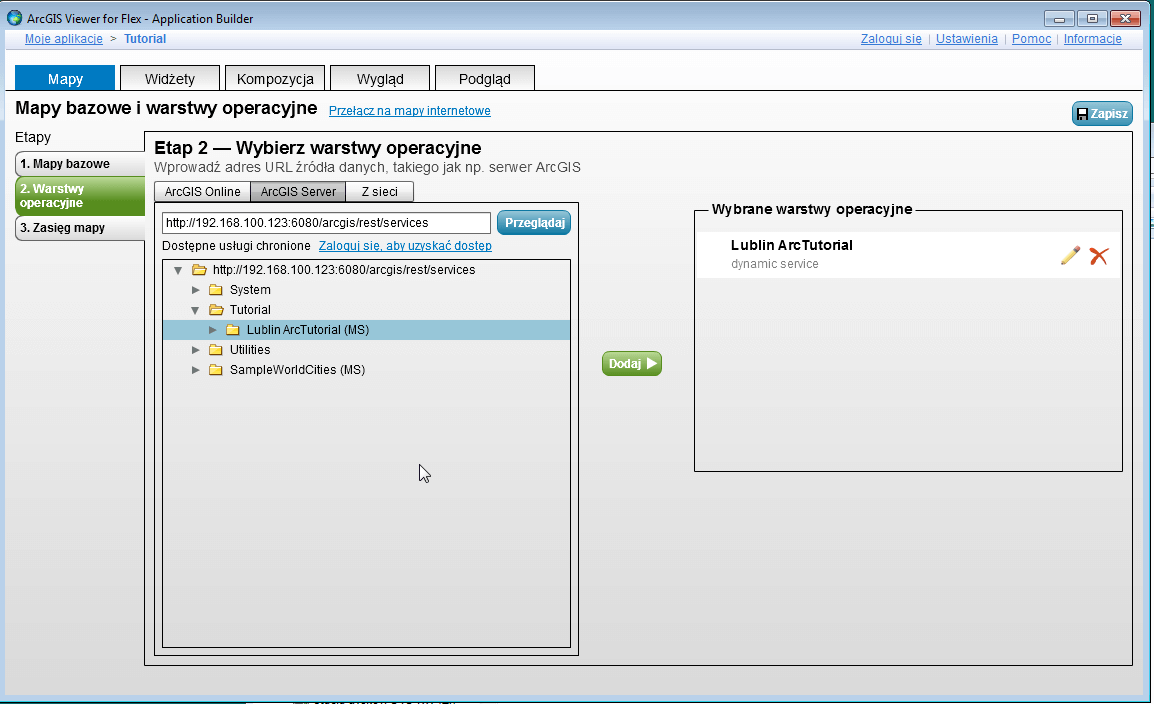Screen dimensions: 1154x704
Task: Switch to the Mapy tab
Action: click(65, 78)
